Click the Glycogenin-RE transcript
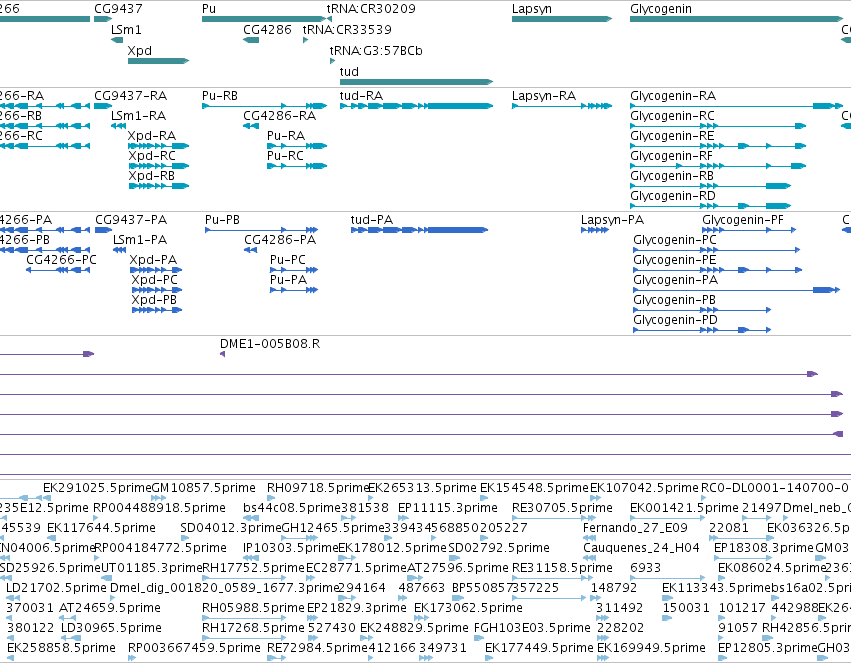This screenshot has height=663, width=851. (672, 136)
